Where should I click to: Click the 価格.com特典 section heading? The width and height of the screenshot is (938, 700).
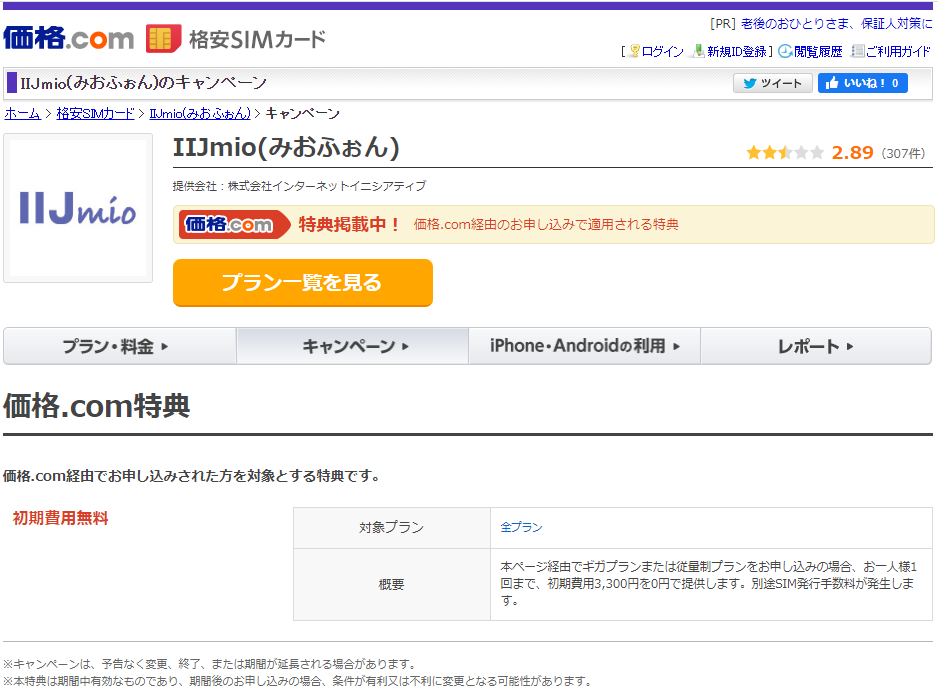coord(96,406)
